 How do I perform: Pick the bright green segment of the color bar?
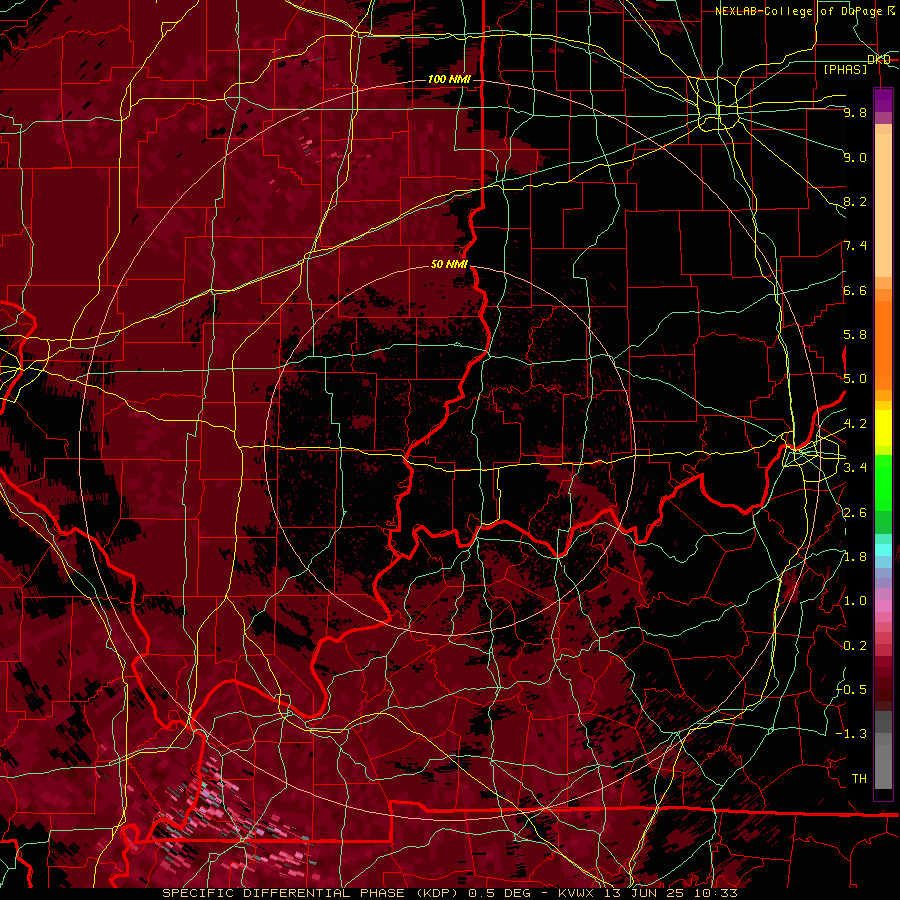(x=883, y=482)
